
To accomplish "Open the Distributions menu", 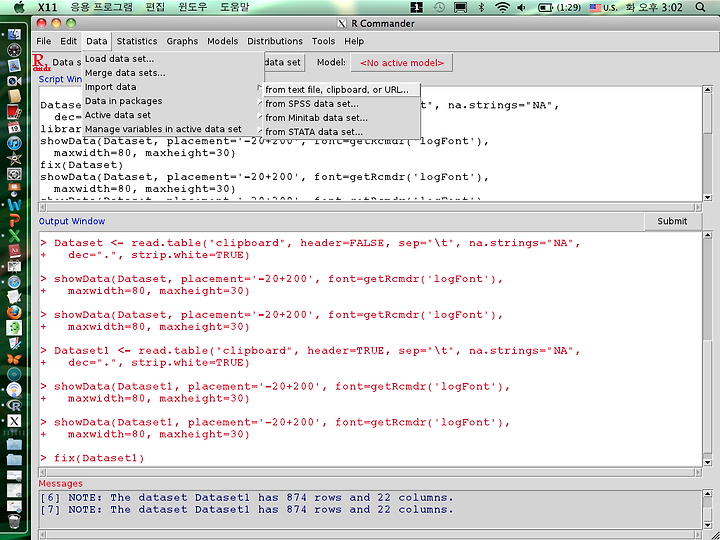I will coord(275,41).
